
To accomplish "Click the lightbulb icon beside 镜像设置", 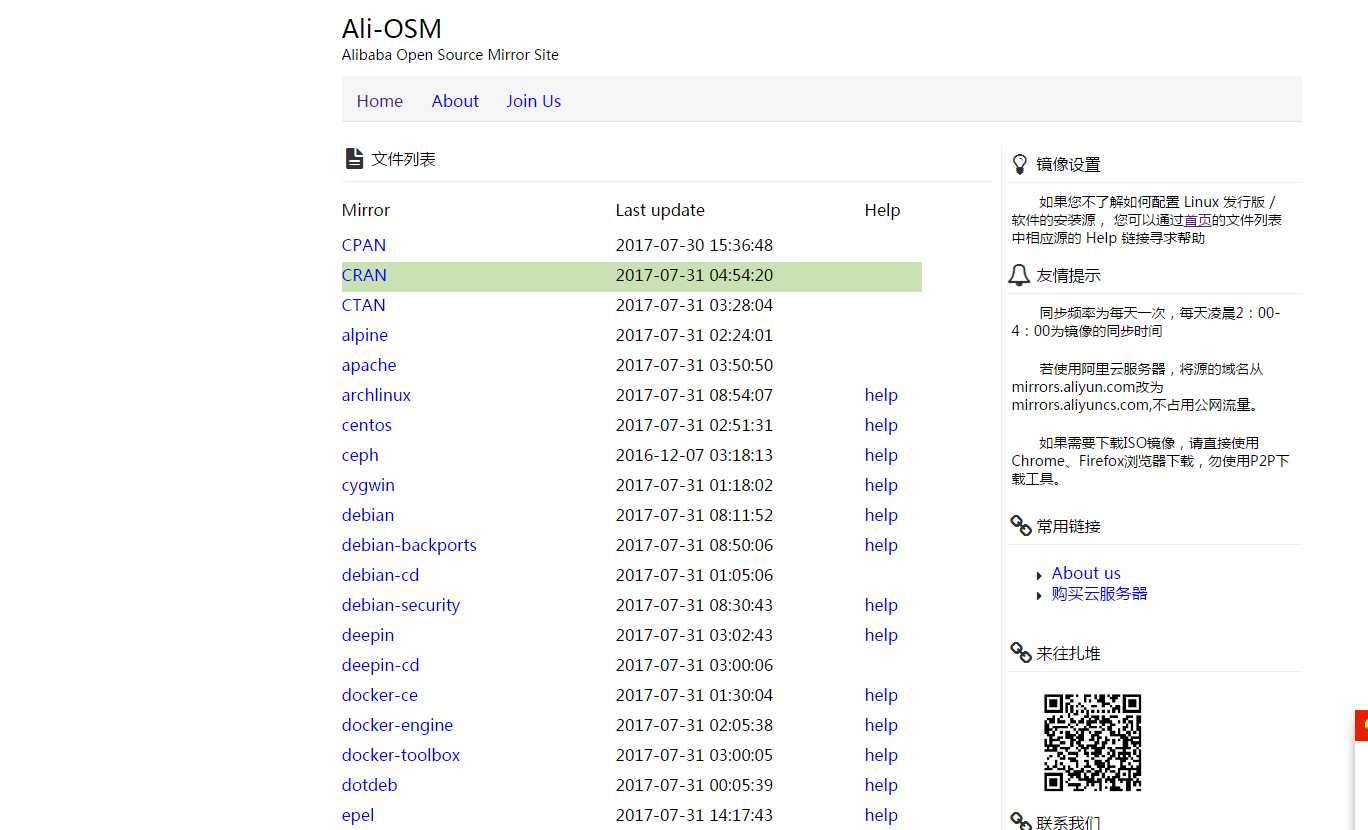I will point(1020,164).
